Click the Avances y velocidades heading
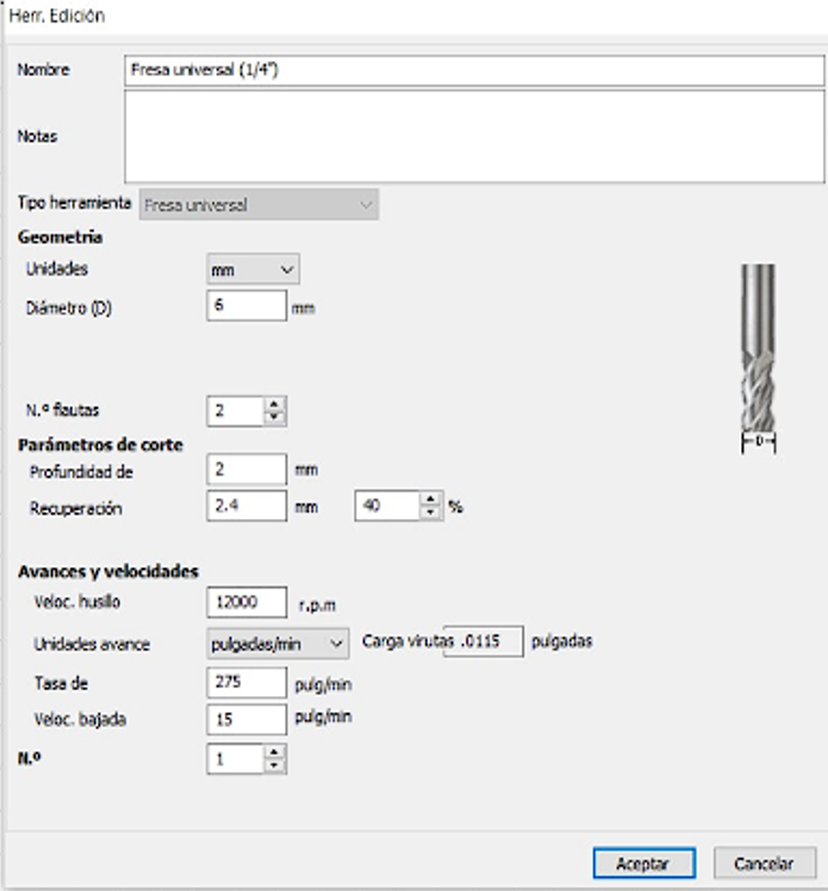This screenshot has width=828, height=891. (x=108, y=572)
